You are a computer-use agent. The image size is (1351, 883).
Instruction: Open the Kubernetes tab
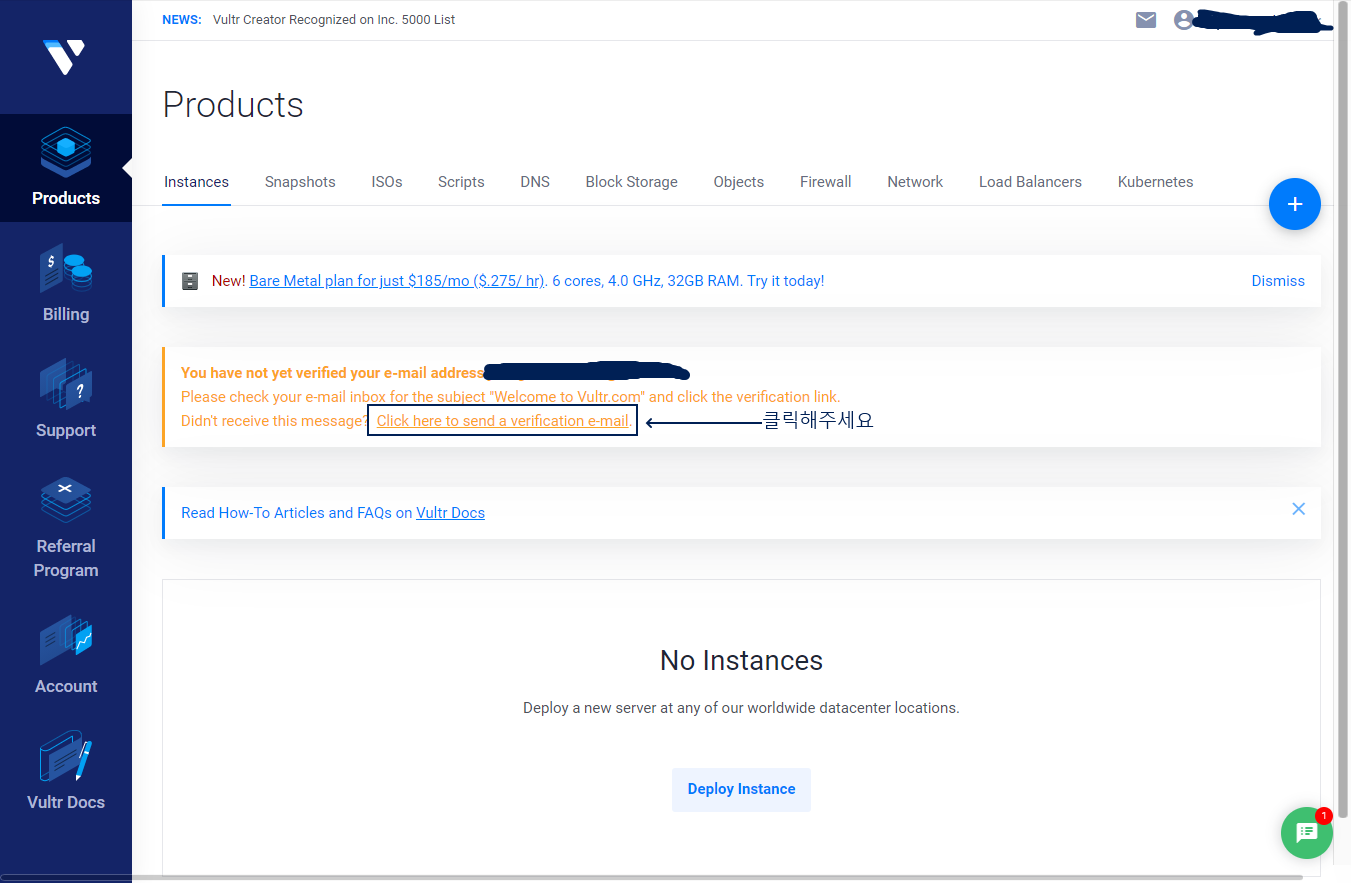[x=1155, y=182]
